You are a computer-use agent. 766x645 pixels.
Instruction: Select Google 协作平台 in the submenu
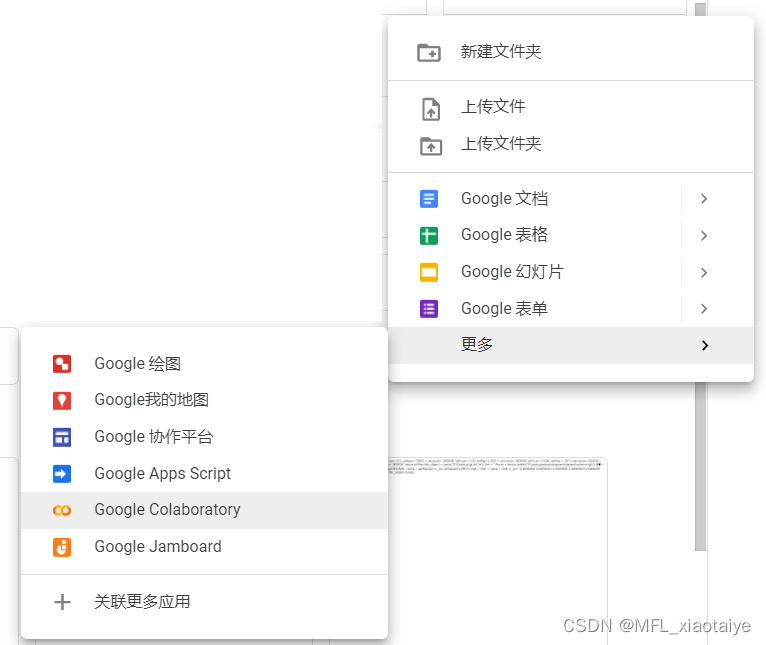(x=204, y=437)
